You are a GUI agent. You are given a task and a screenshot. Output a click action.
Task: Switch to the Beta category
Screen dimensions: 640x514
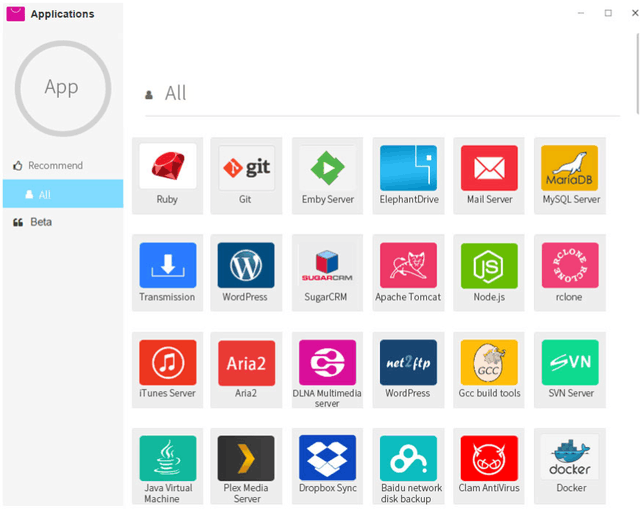point(63,222)
